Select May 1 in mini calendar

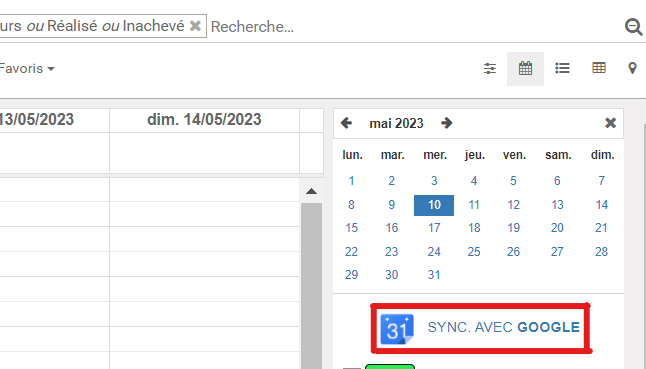point(351,181)
